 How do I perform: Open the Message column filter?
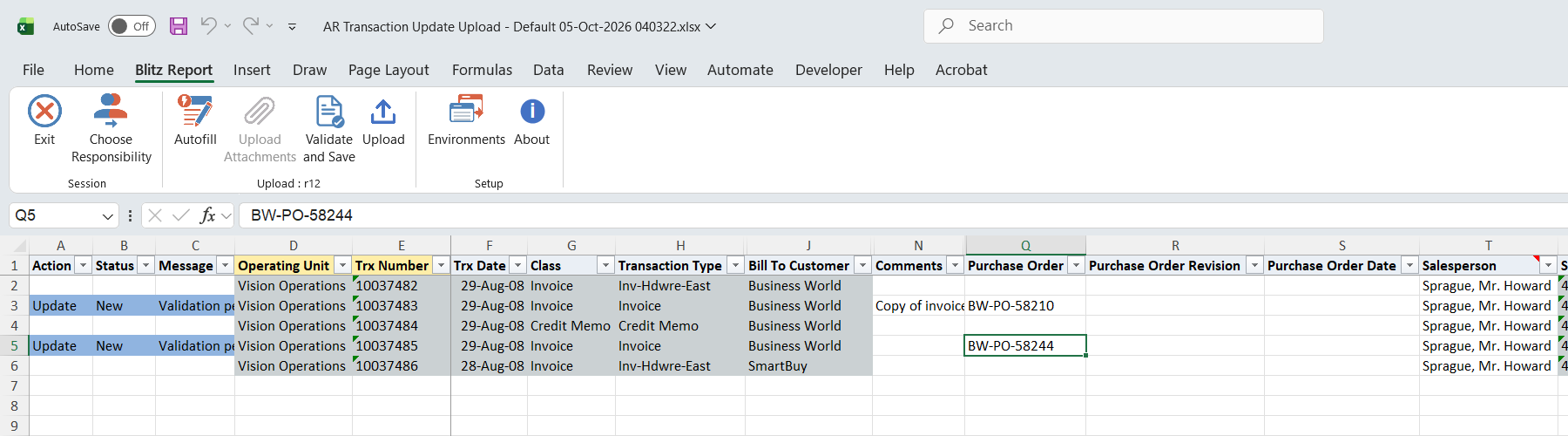coord(225,265)
